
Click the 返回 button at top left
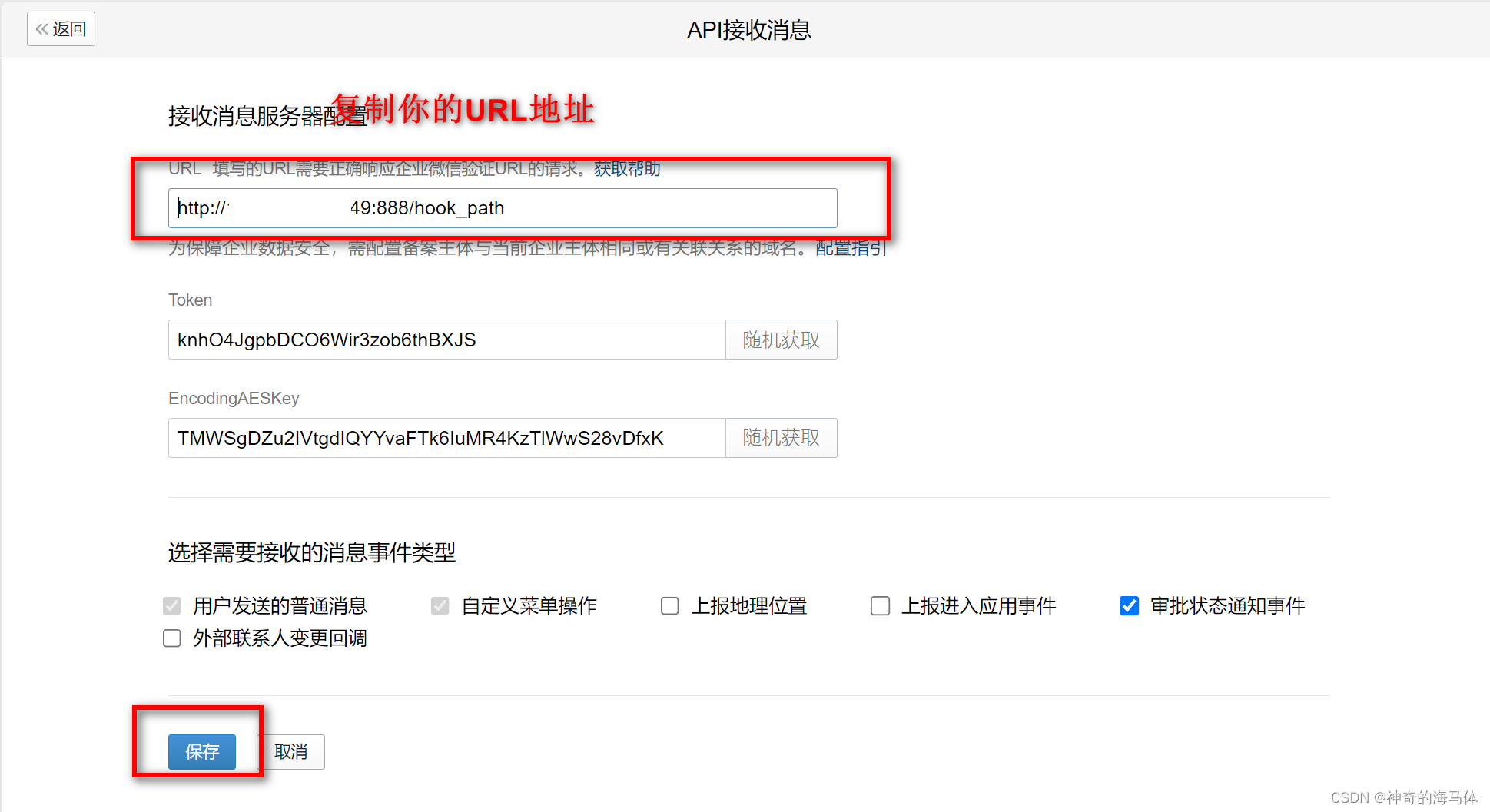pyautogui.click(x=61, y=28)
